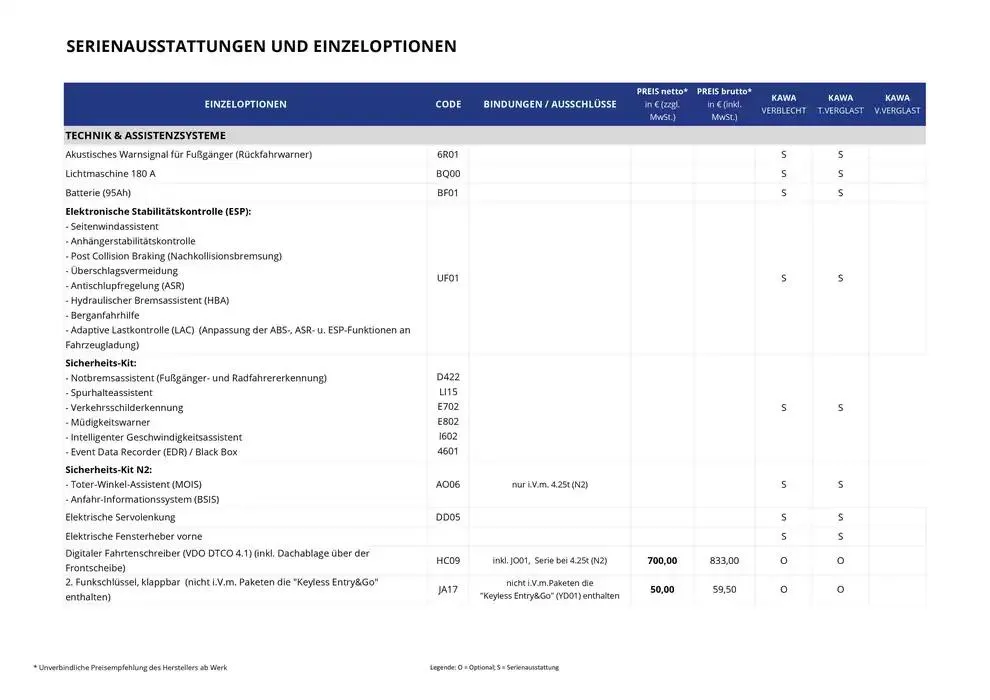Select the KAWA VERBLECHT column header
Screen dimensions: 990x700
pyautogui.click(x=783, y=104)
